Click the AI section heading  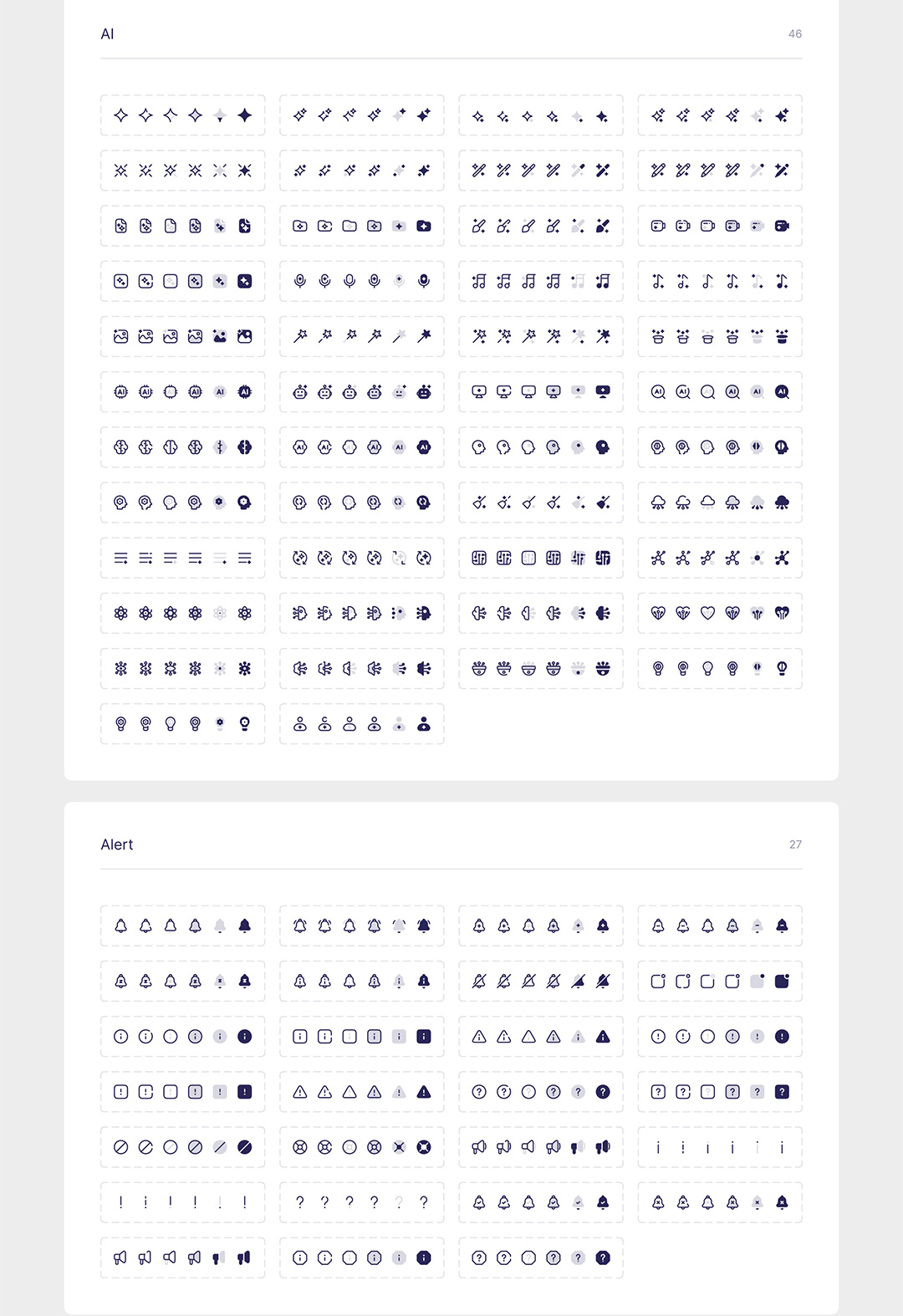click(x=107, y=34)
